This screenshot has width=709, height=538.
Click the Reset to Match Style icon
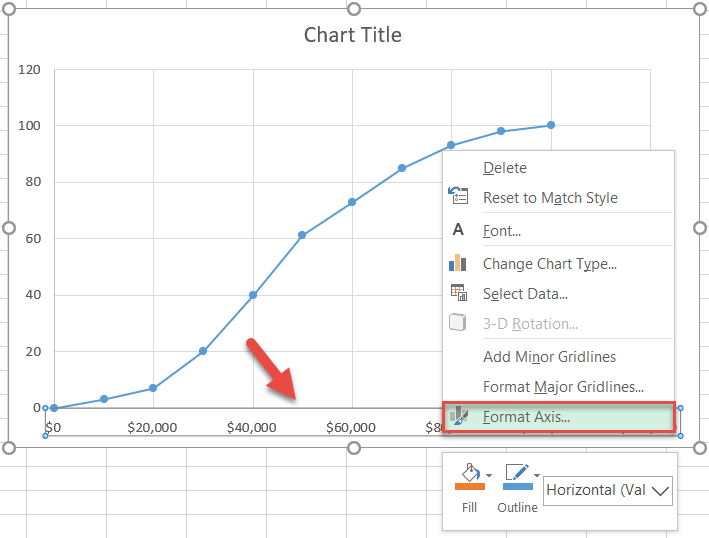(x=458, y=196)
